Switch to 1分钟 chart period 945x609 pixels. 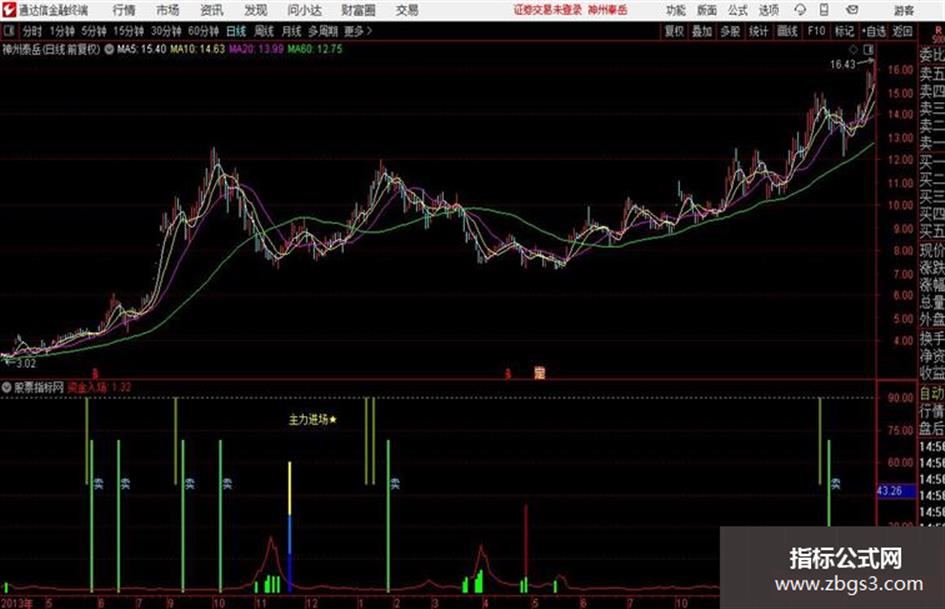(x=62, y=31)
